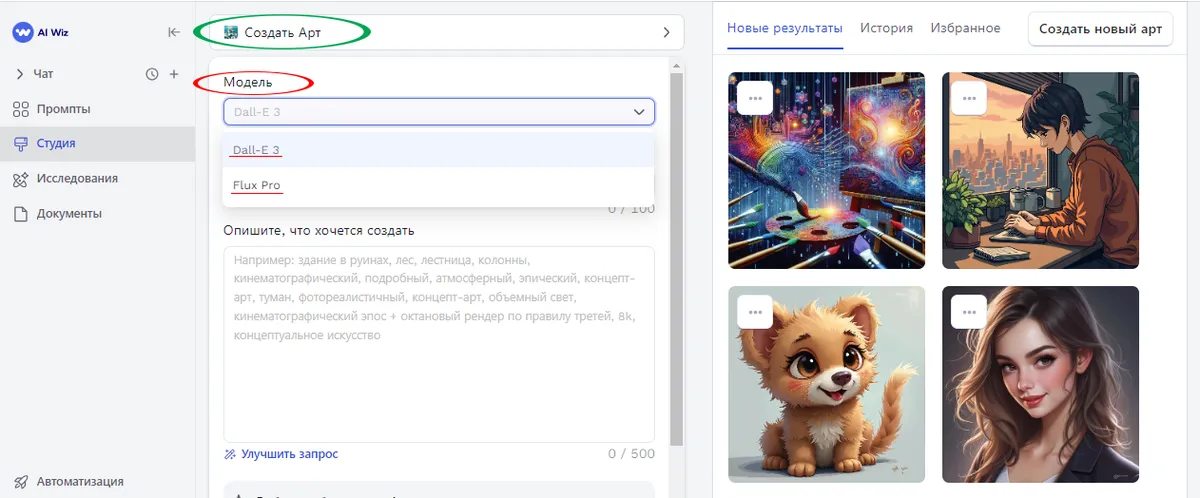This screenshot has width=1200, height=498.
Task: Open three-dot menu on woman portrait image
Action: (969, 312)
